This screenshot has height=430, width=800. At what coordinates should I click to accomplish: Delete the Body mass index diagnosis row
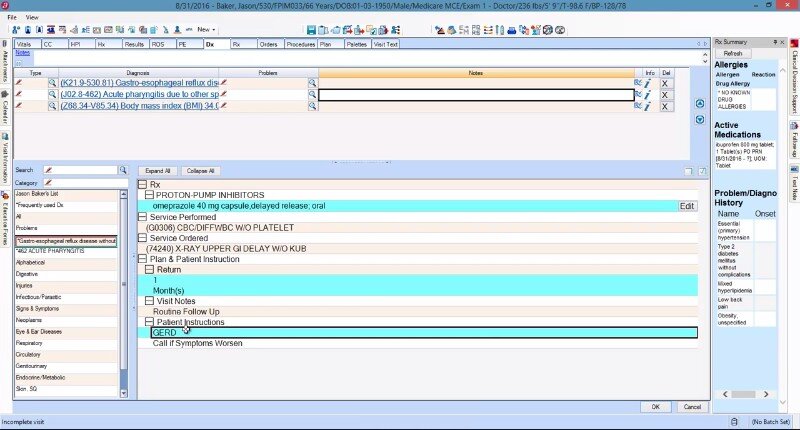666,106
